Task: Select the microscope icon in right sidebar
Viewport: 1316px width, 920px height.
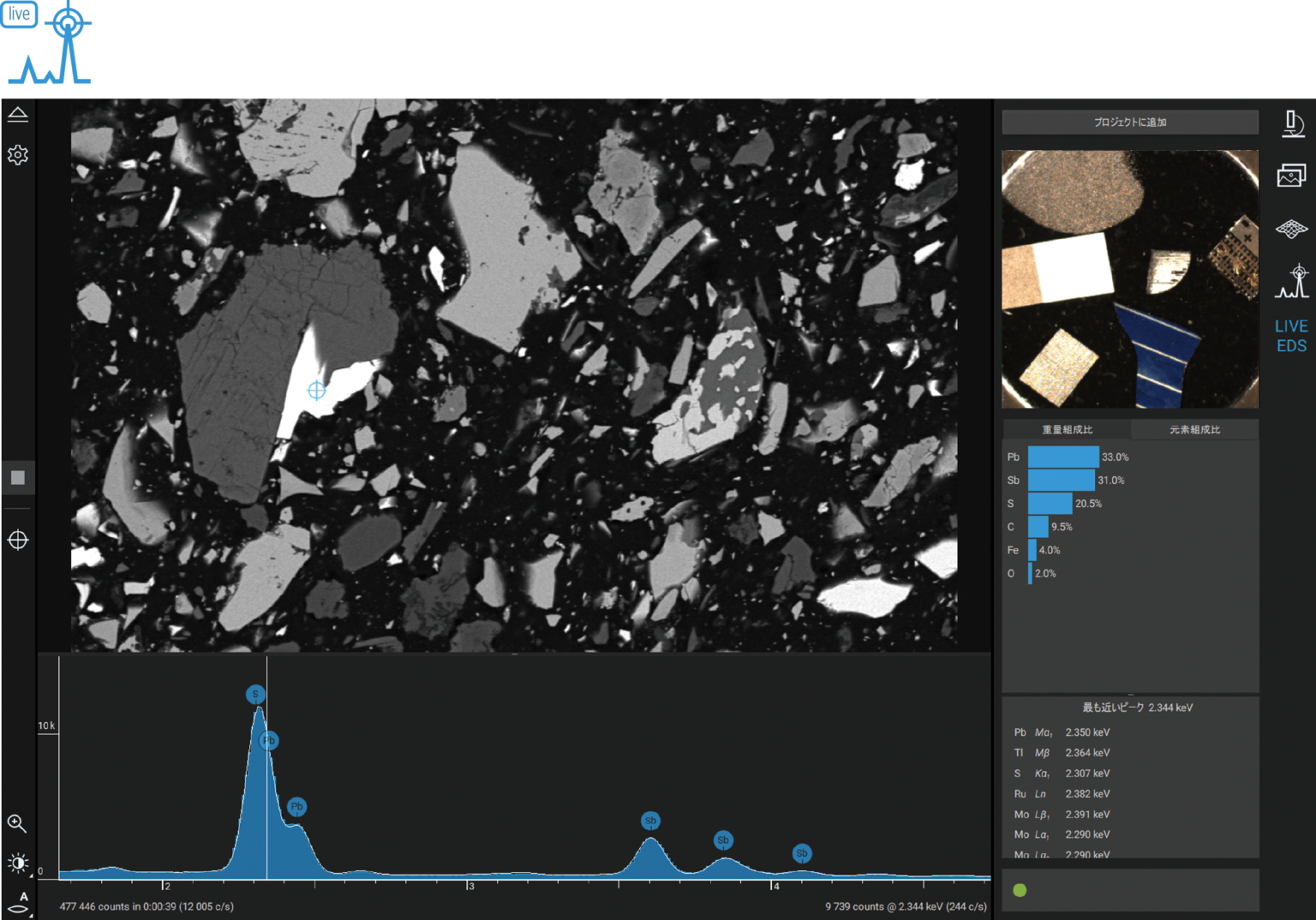Action: click(x=1292, y=124)
